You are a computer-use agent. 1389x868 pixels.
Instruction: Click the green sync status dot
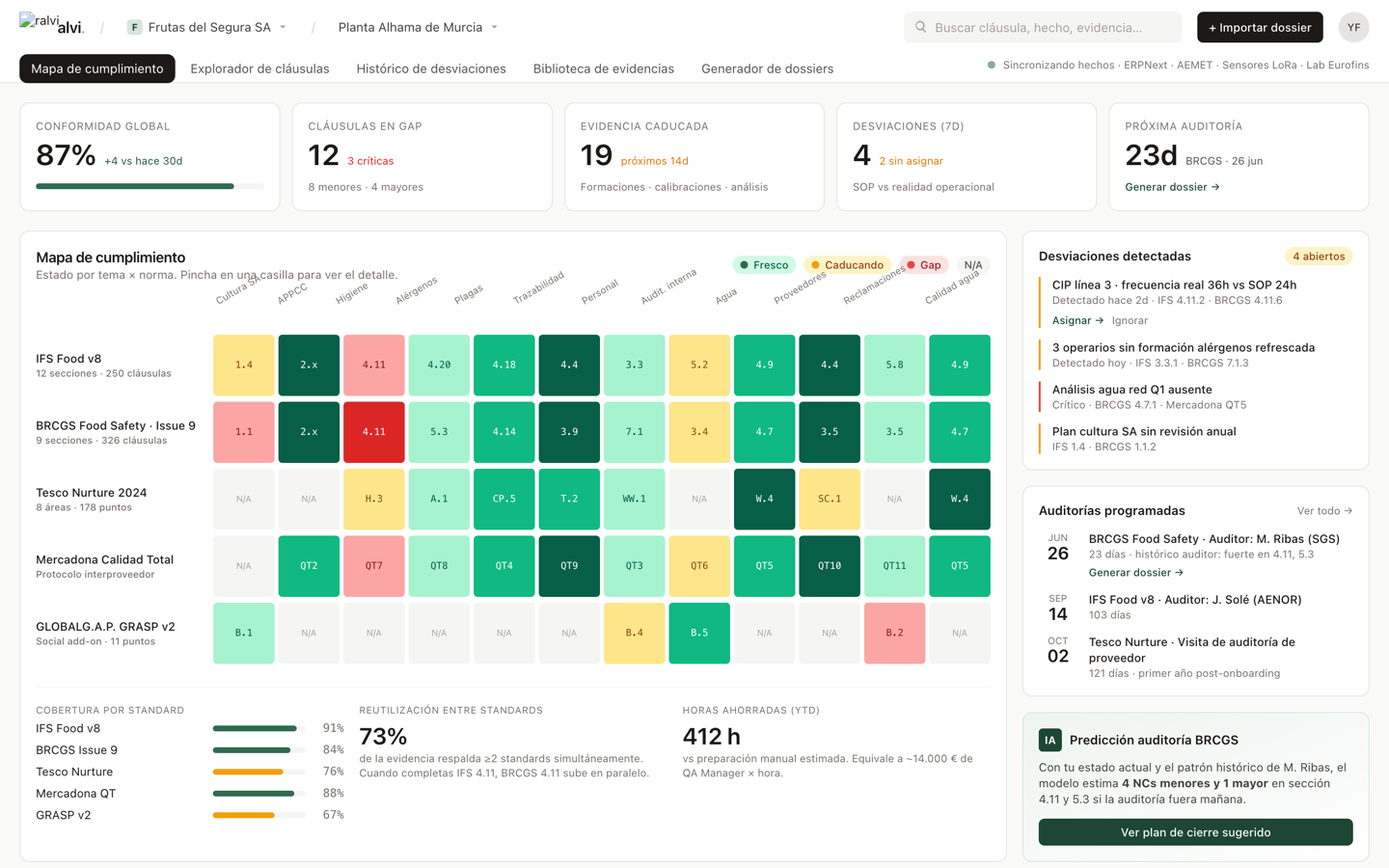[x=991, y=66]
